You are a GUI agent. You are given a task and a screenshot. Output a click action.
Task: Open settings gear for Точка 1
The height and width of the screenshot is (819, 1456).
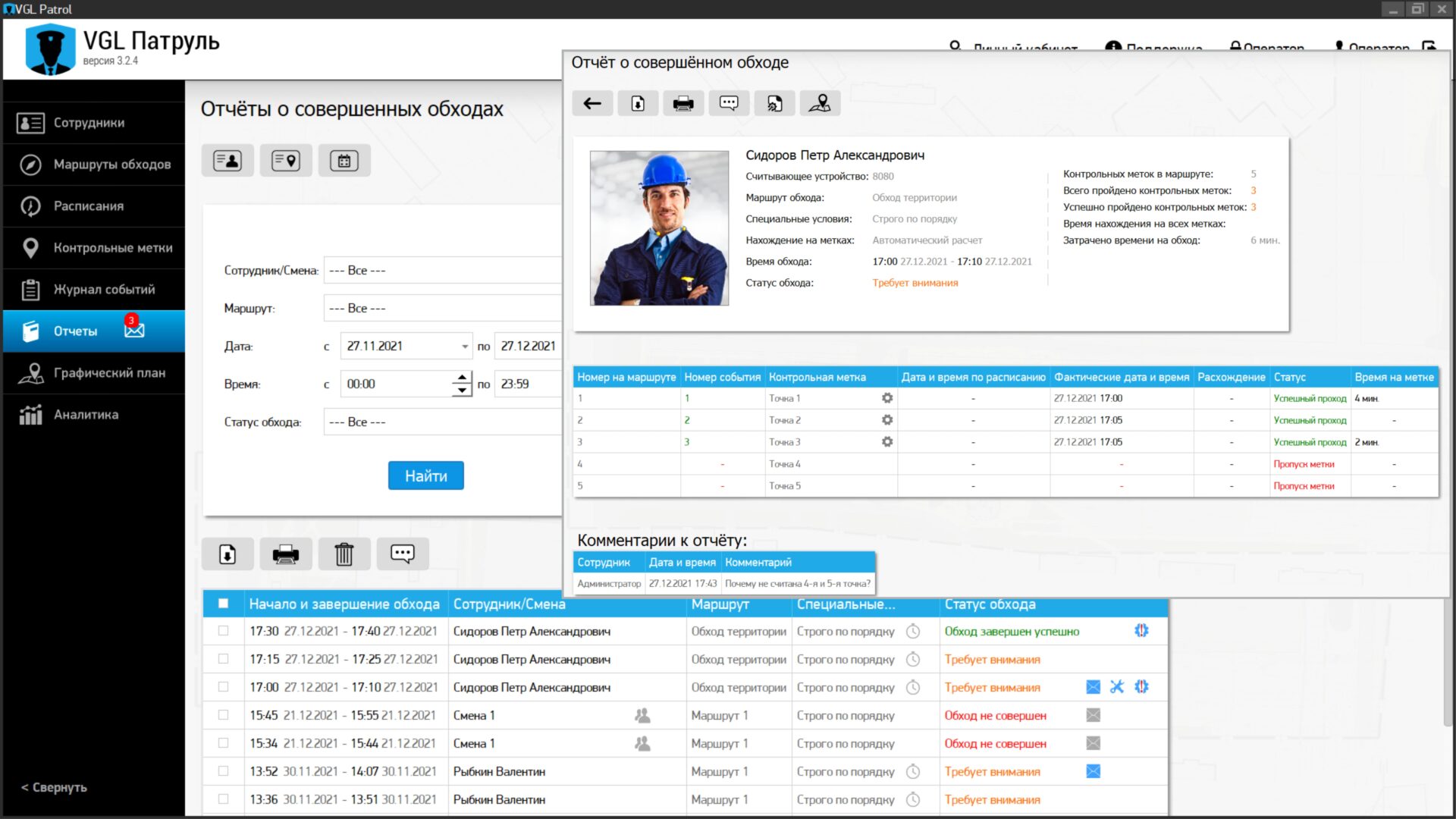click(x=887, y=398)
